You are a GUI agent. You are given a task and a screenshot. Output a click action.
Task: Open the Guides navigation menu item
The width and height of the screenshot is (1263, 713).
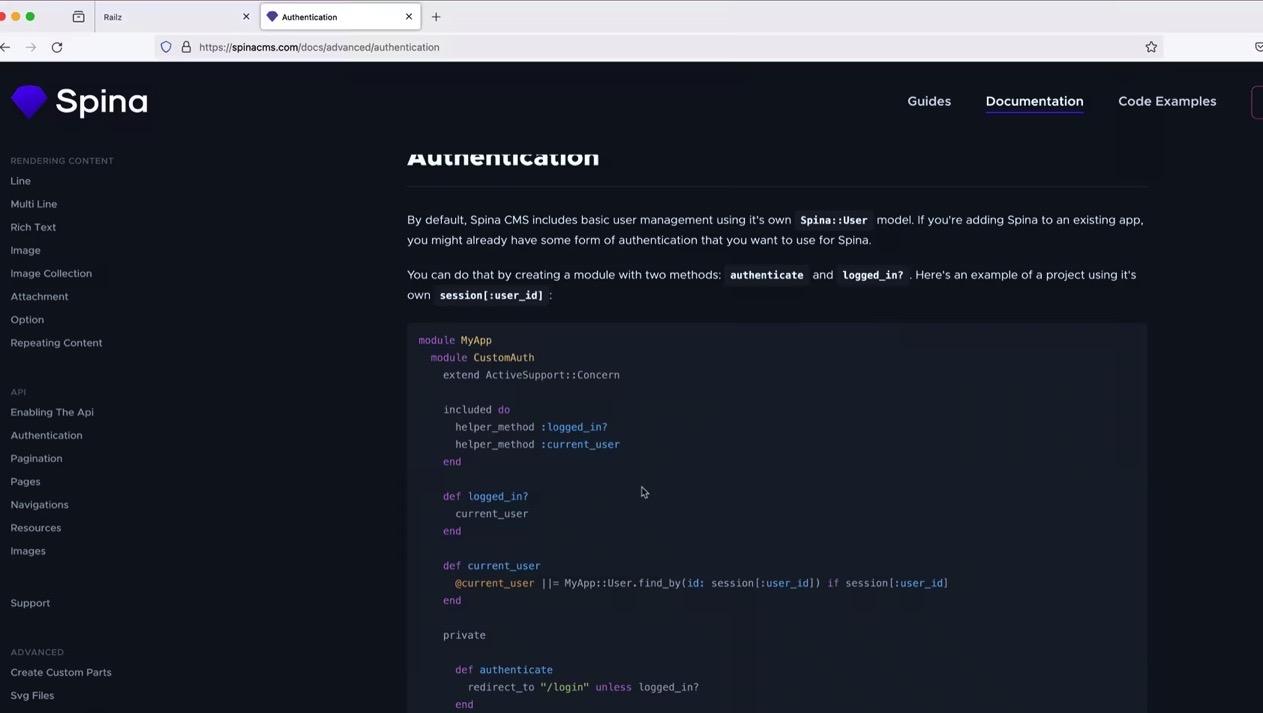[928, 101]
